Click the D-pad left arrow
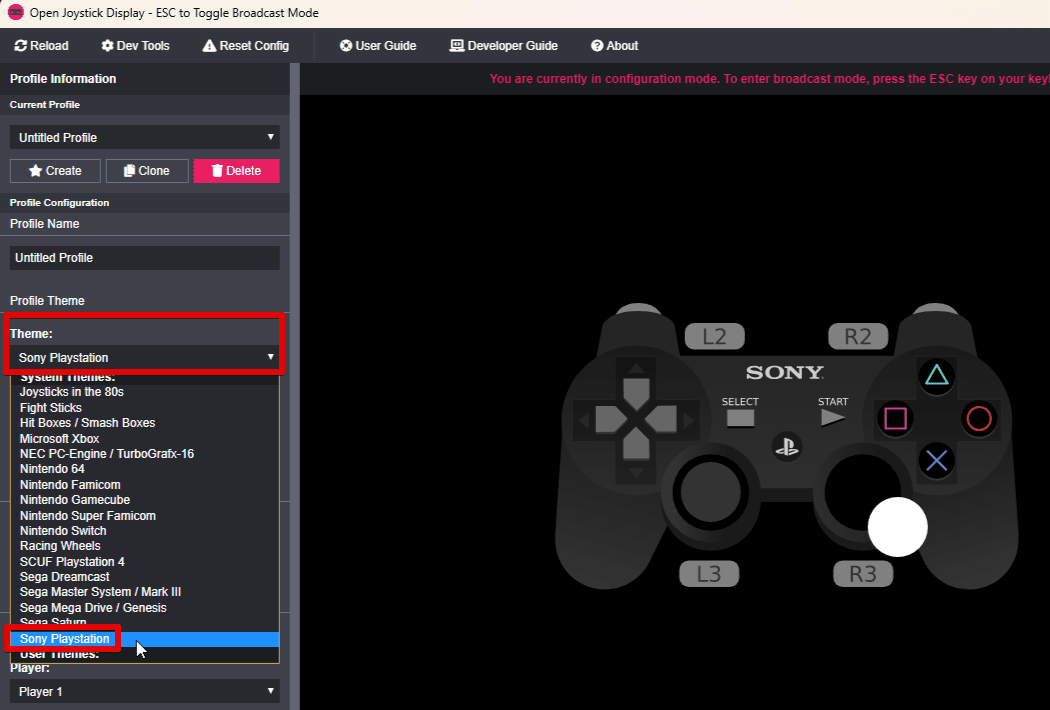The height and width of the screenshot is (710, 1050). click(609, 419)
